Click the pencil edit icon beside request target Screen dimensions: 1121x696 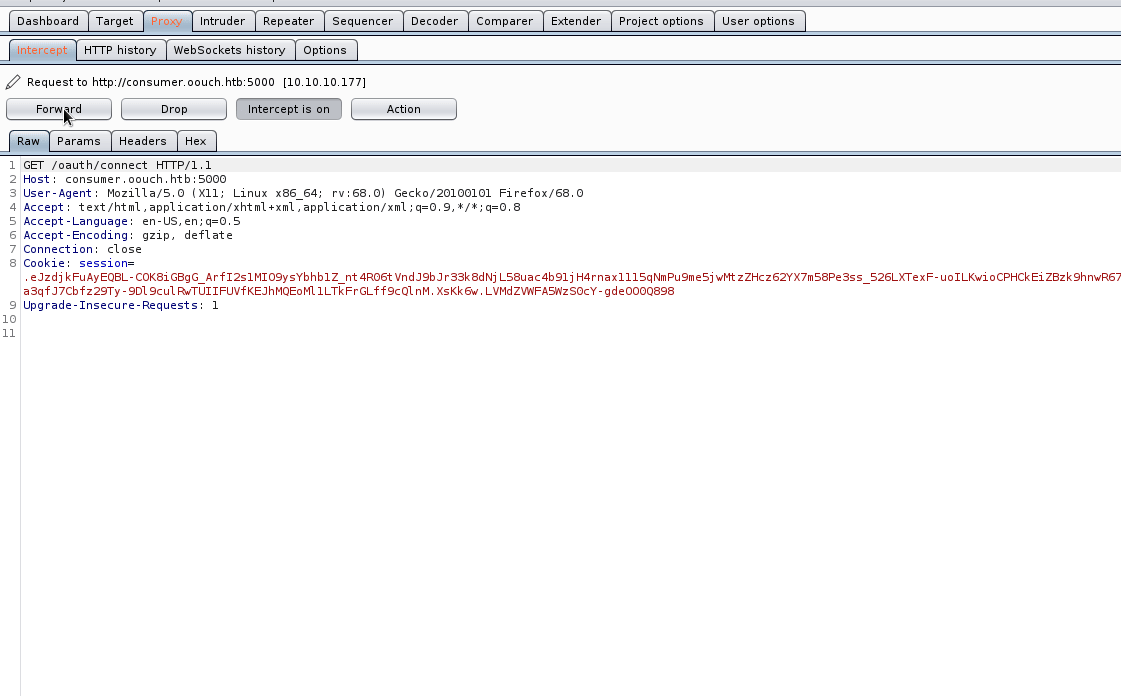(x=13, y=82)
